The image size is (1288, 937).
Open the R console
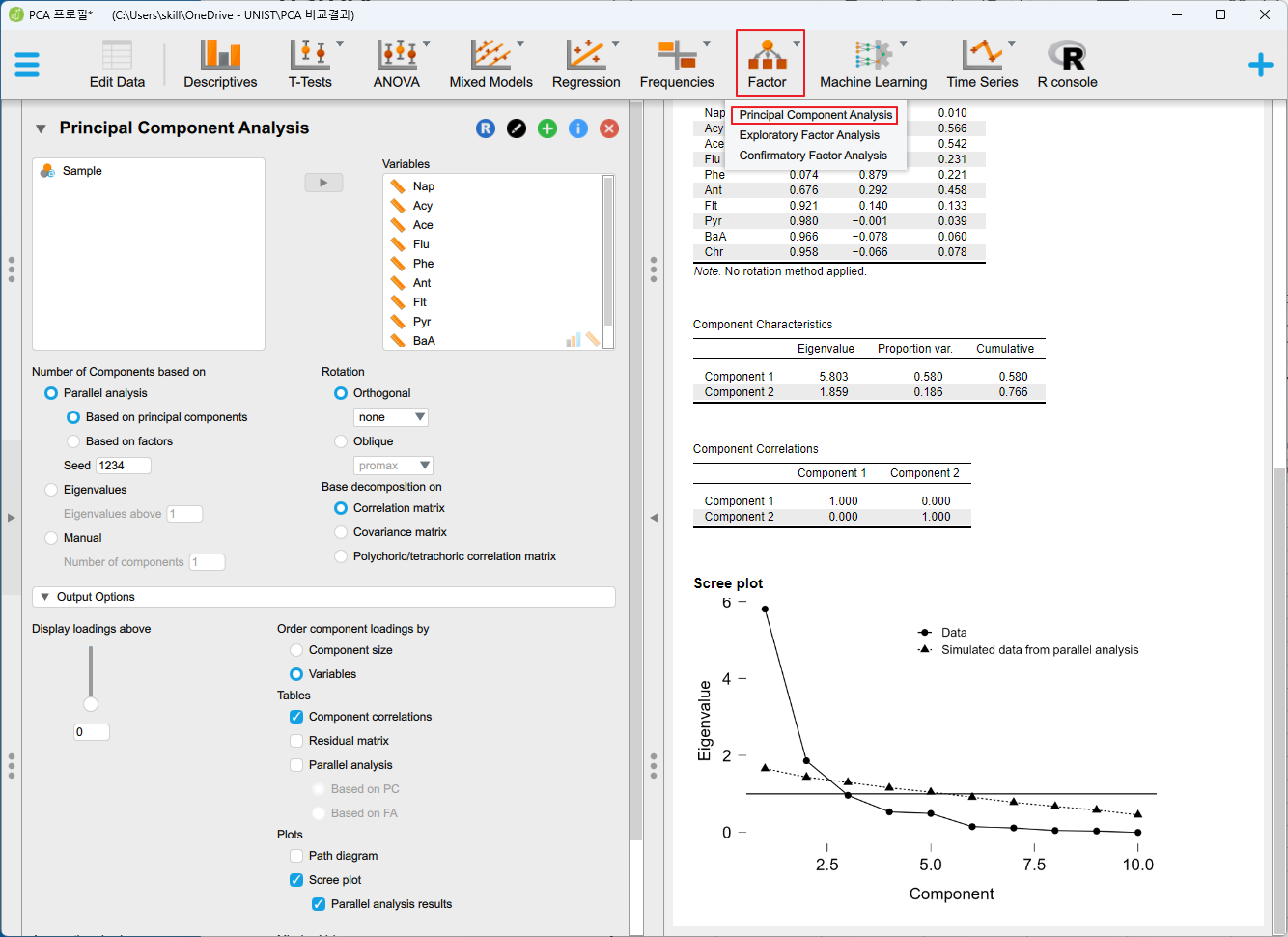pyautogui.click(x=1067, y=65)
